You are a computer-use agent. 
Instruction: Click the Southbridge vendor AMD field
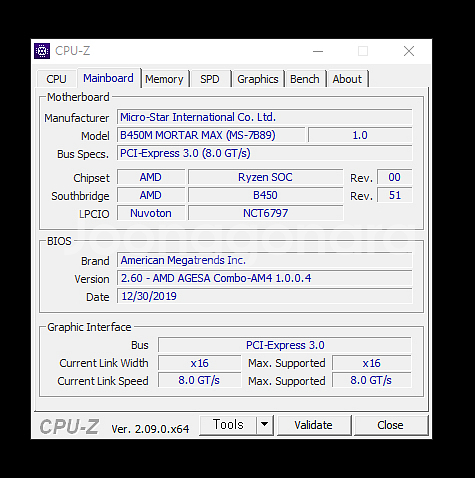[x=151, y=195]
